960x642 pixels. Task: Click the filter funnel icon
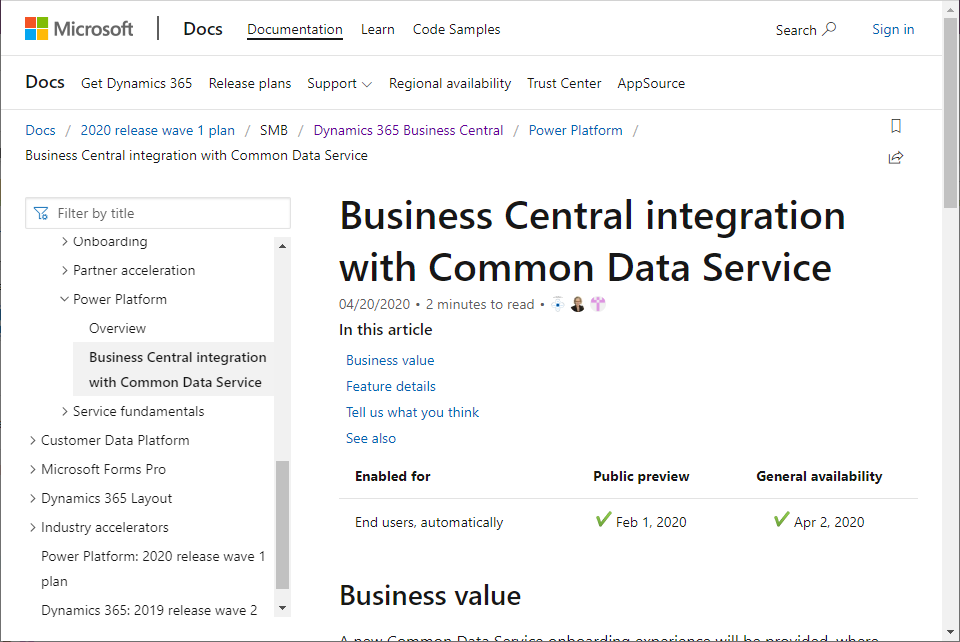pyautogui.click(x=41, y=213)
